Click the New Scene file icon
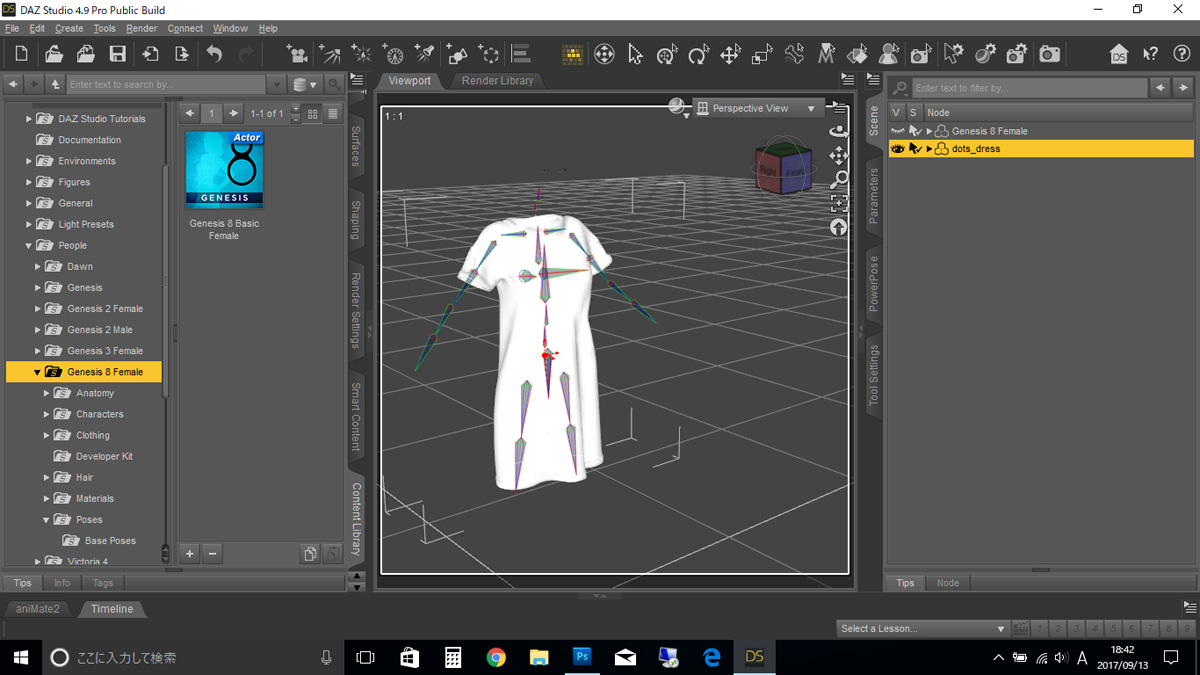 21,54
